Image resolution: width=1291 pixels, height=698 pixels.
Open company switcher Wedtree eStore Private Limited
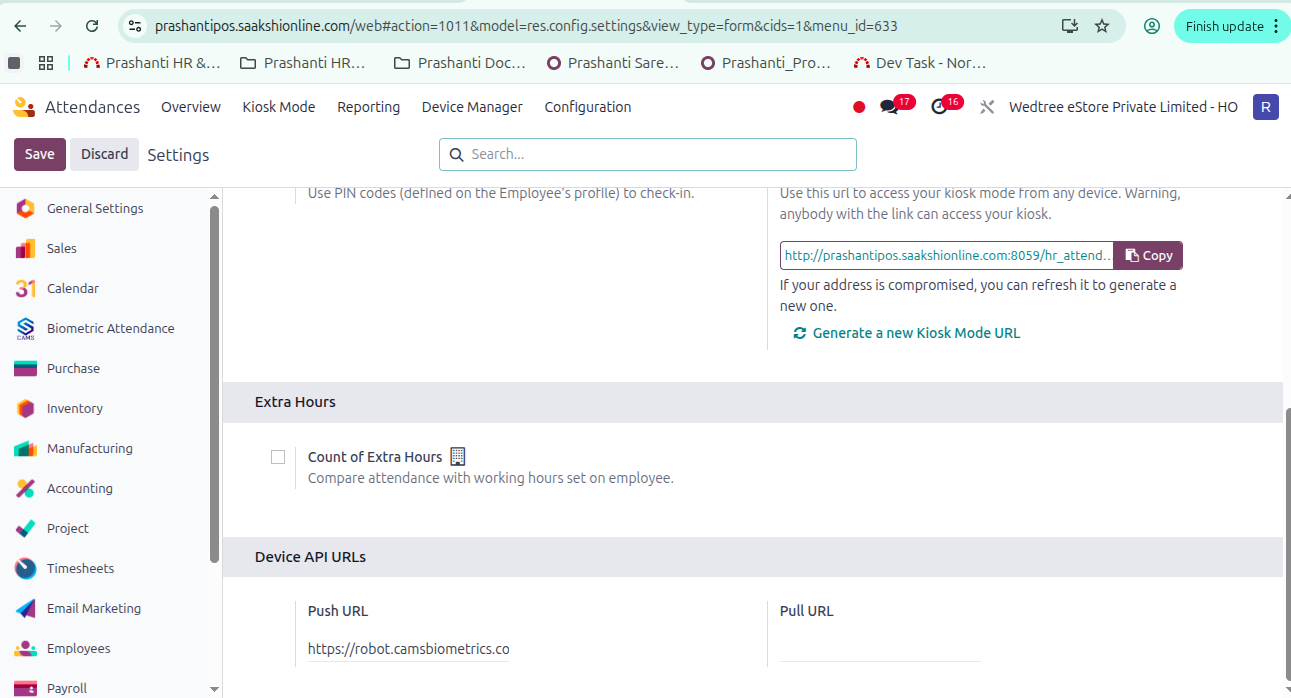point(1123,107)
